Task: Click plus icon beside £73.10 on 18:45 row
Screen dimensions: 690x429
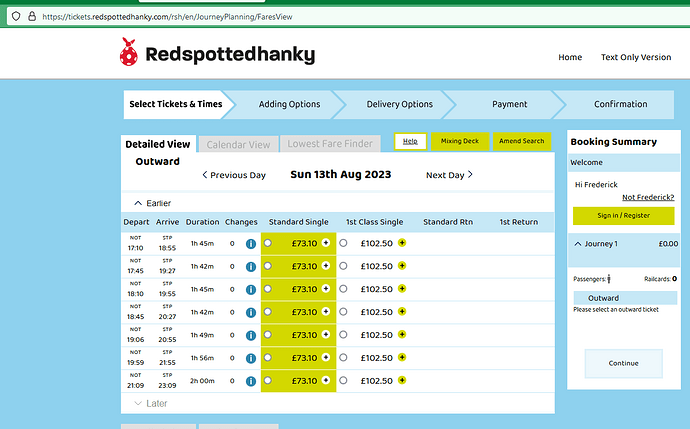Action: point(326,311)
